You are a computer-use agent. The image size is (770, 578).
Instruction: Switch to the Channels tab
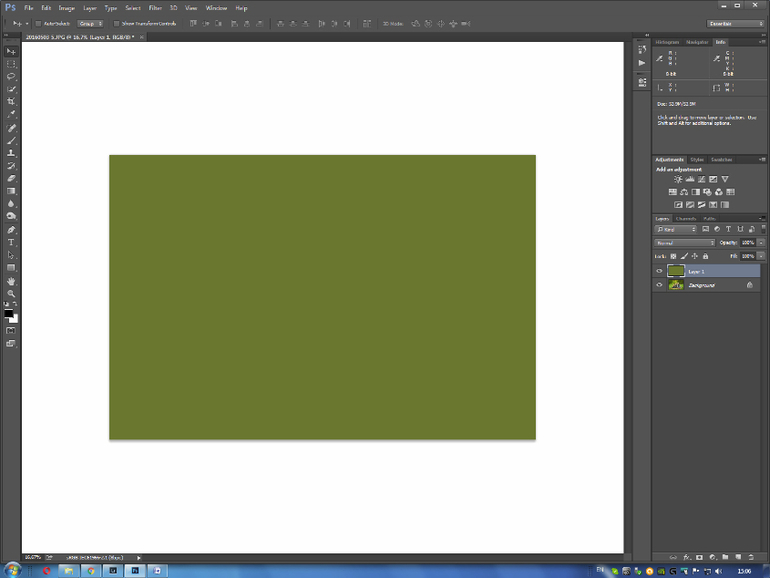click(686, 218)
